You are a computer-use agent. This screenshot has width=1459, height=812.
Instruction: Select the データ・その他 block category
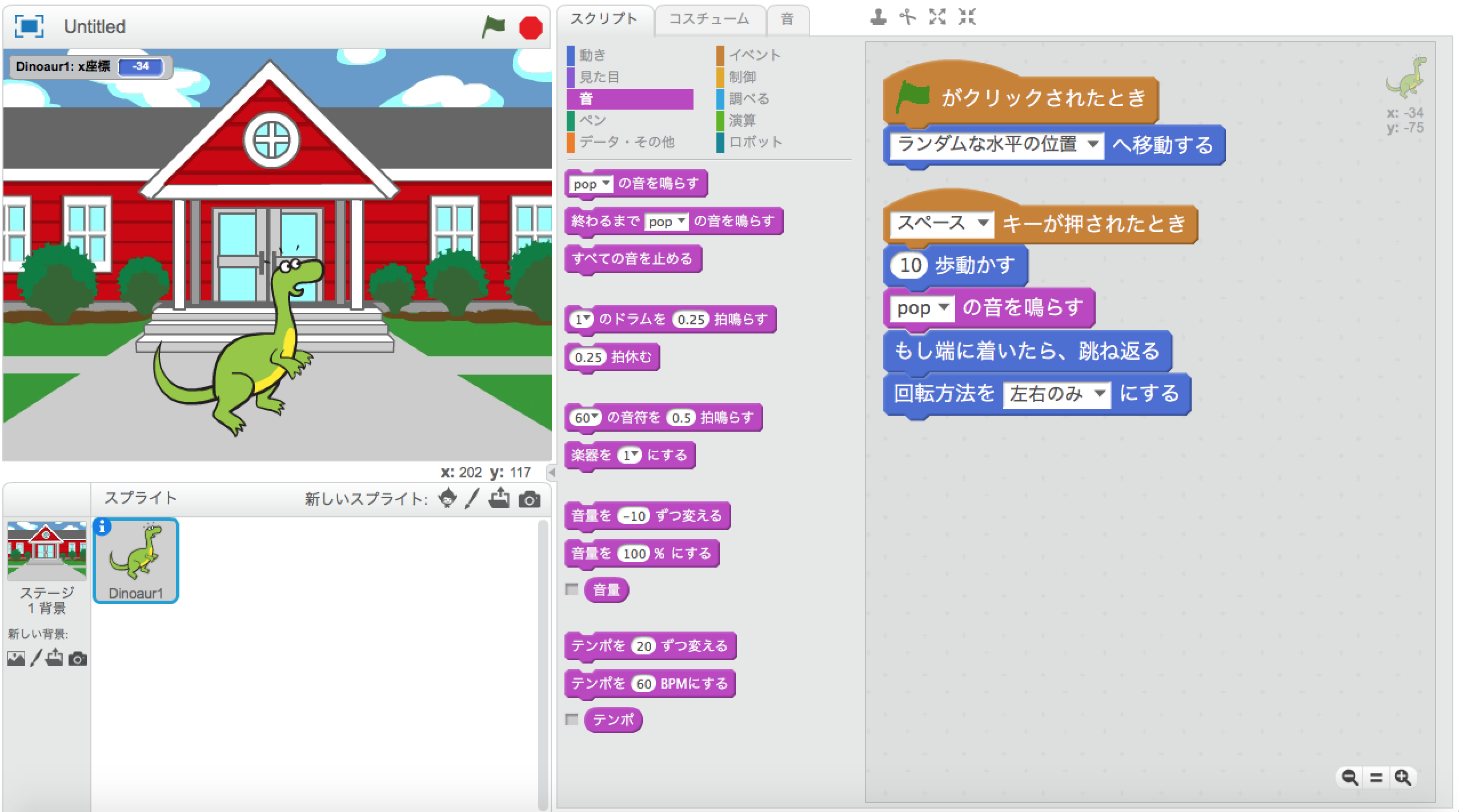pyautogui.click(x=630, y=142)
